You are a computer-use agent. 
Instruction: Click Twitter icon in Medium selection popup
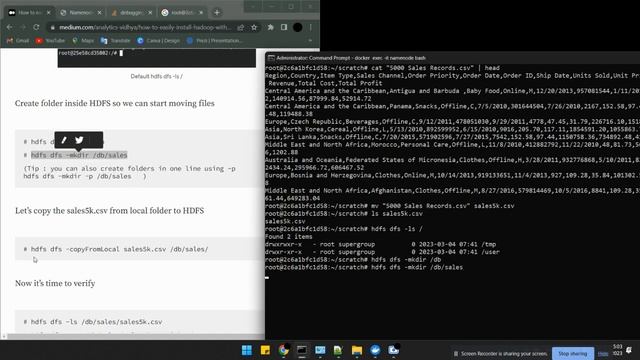point(79,140)
